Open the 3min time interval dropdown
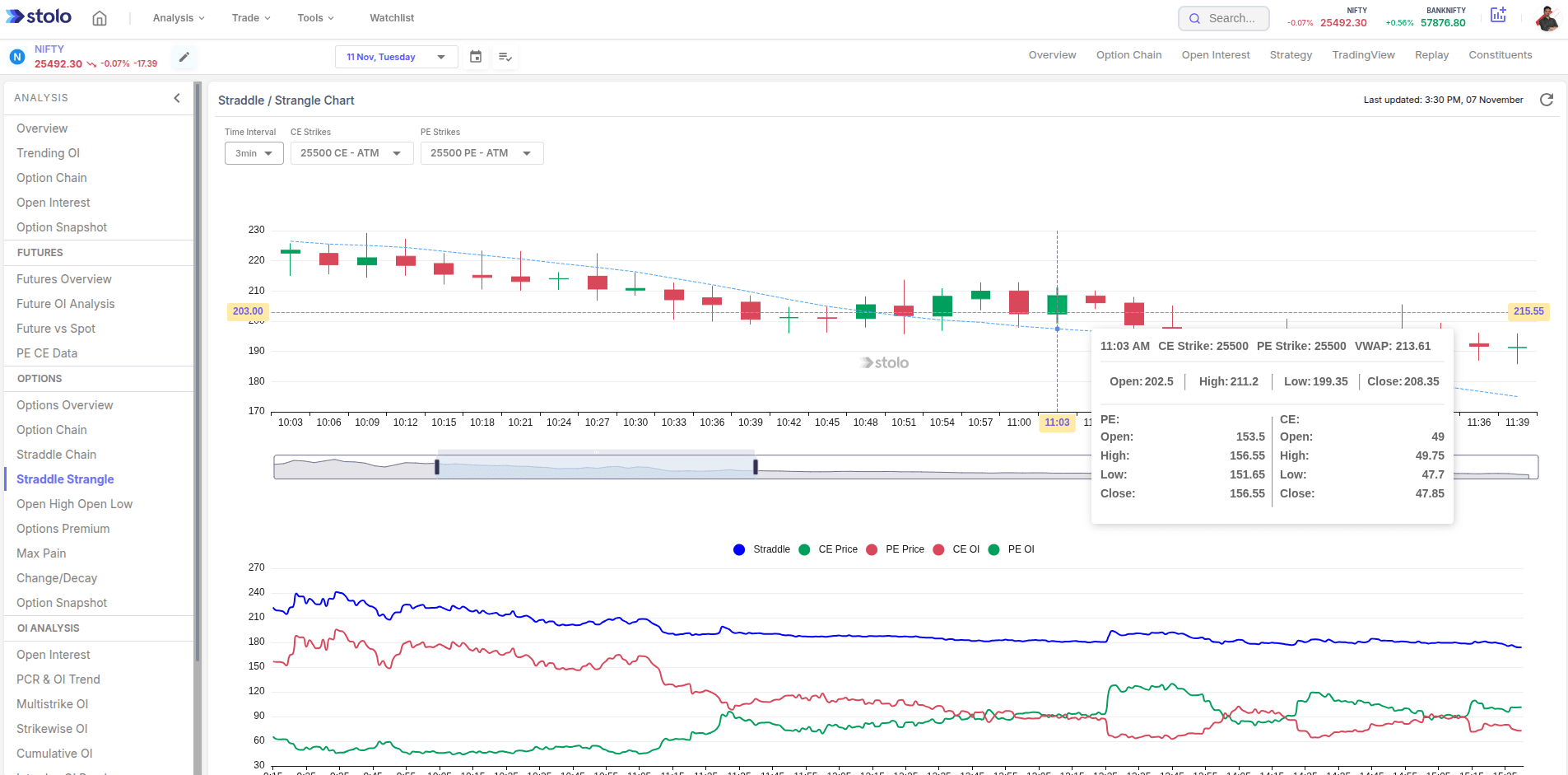This screenshot has width=1568, height=775. [x=254, y=153]
